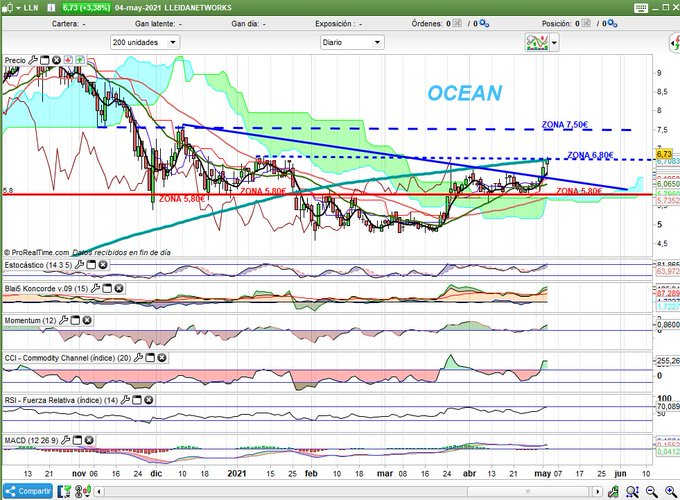Open Momentum indicator settings wrench
The width and height of the screenshot is (680, 500).
tap(63, 320)
